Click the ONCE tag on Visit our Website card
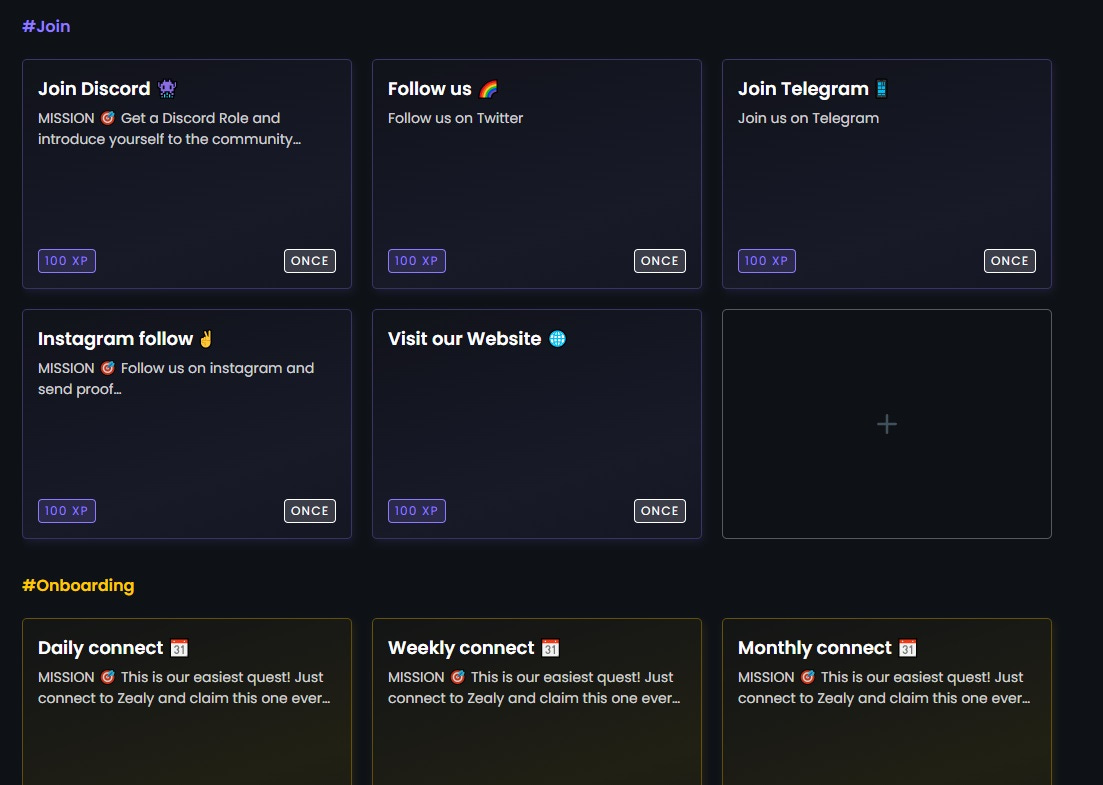Image resolution: width=1103 pixels, height=785 pixels. 660,511
